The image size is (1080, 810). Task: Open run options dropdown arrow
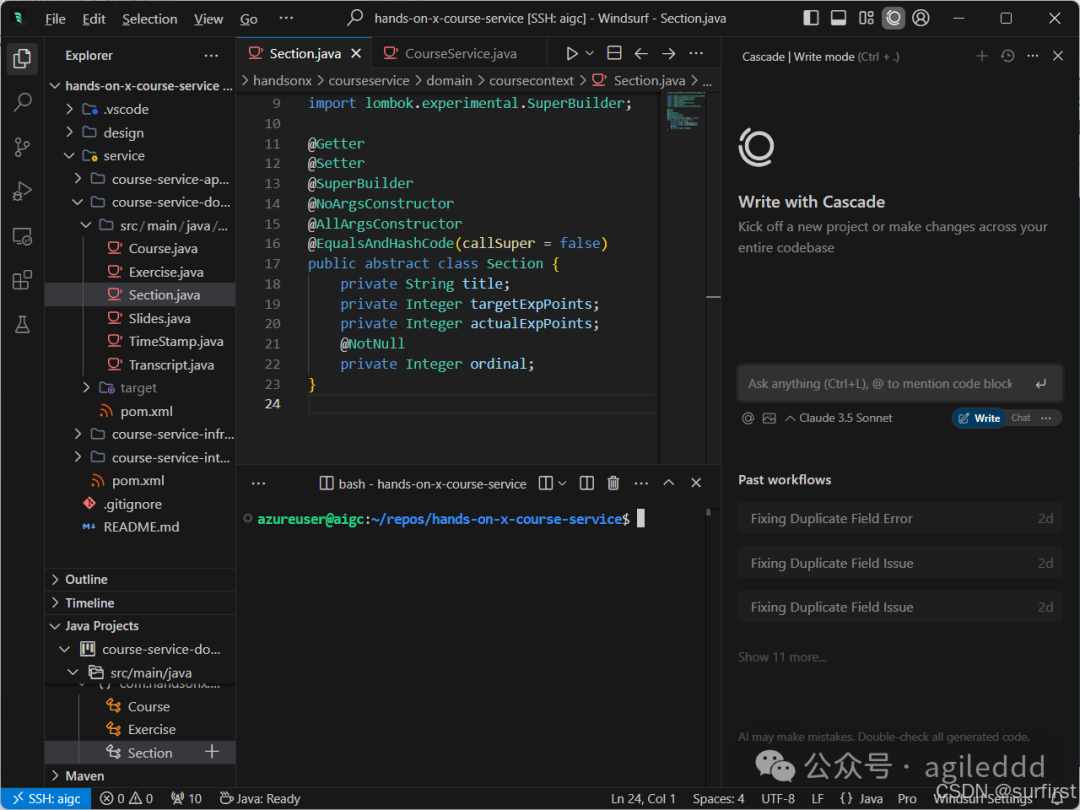pos(590,53)
